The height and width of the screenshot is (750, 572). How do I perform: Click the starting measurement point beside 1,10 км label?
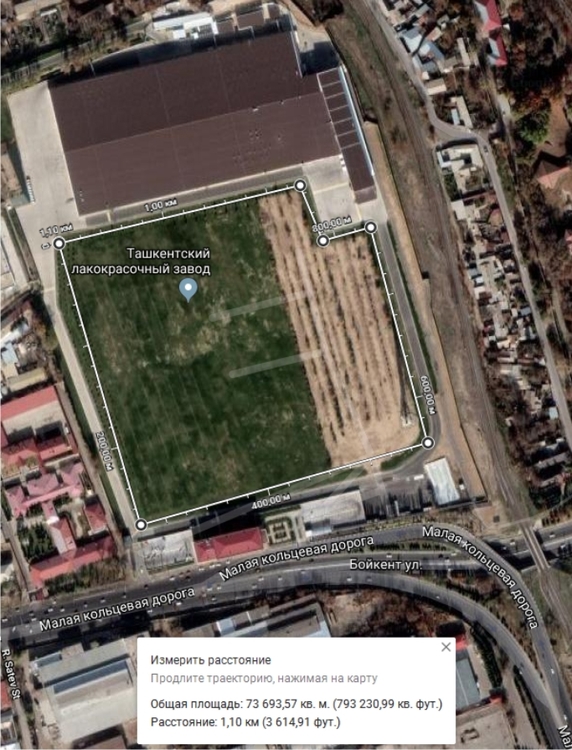pyautogui.click(x=59, y=243)
